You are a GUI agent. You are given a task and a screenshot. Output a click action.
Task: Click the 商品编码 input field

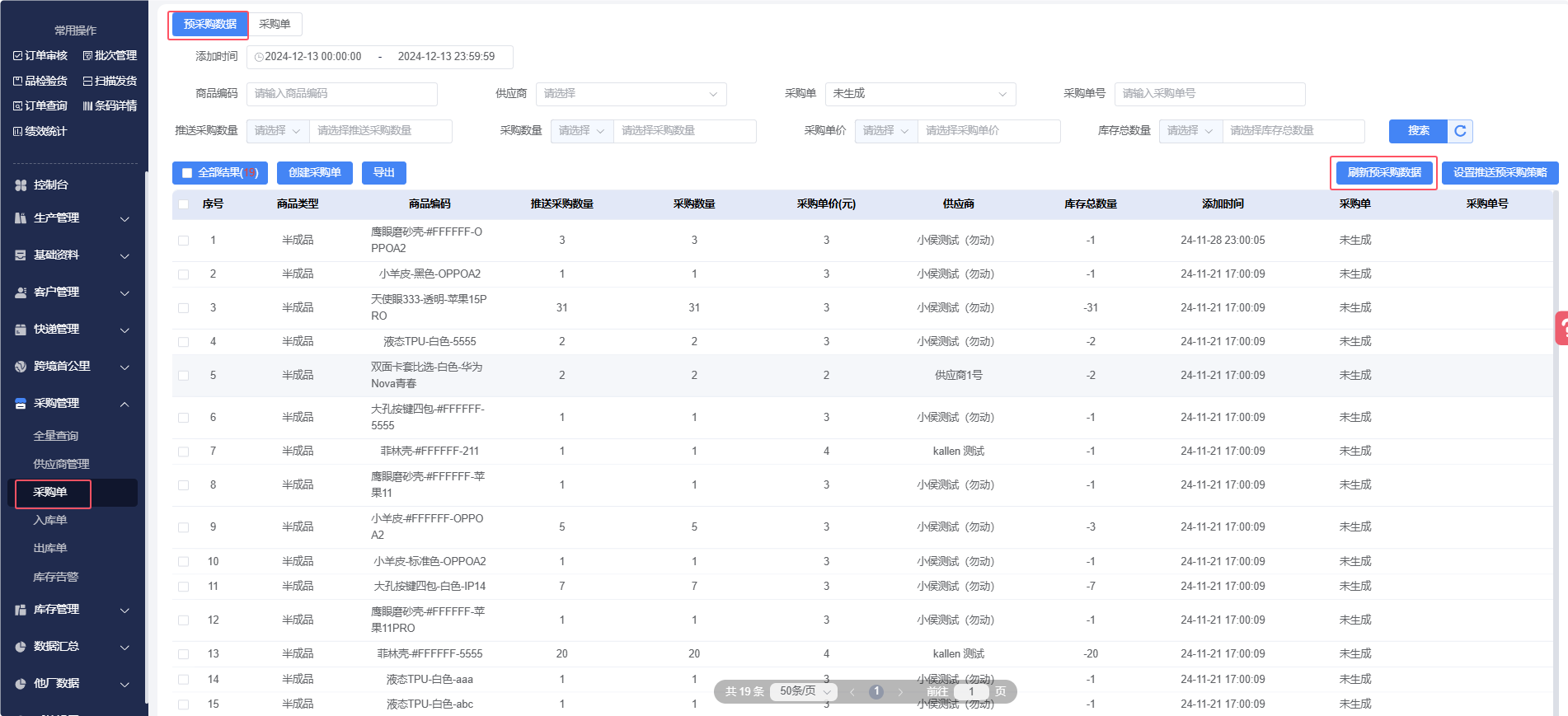pos(341,94)
